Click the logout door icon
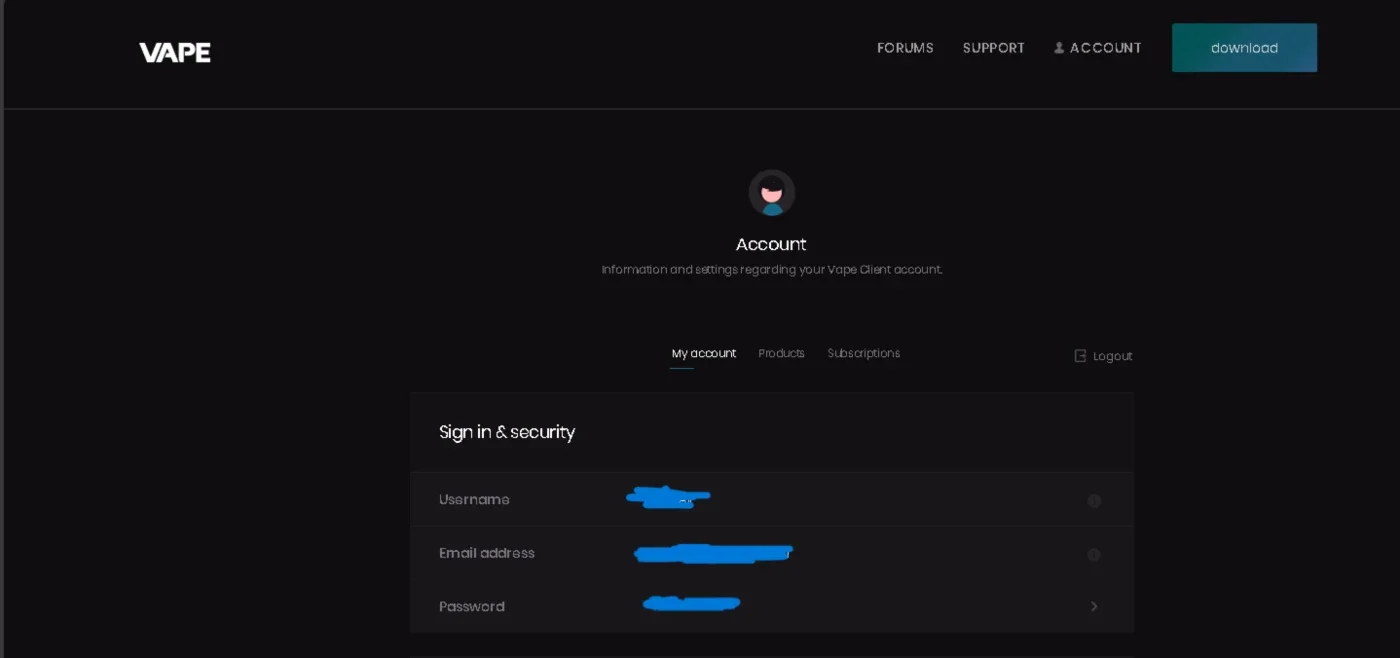1400x658 pixels. [1080, 356]
